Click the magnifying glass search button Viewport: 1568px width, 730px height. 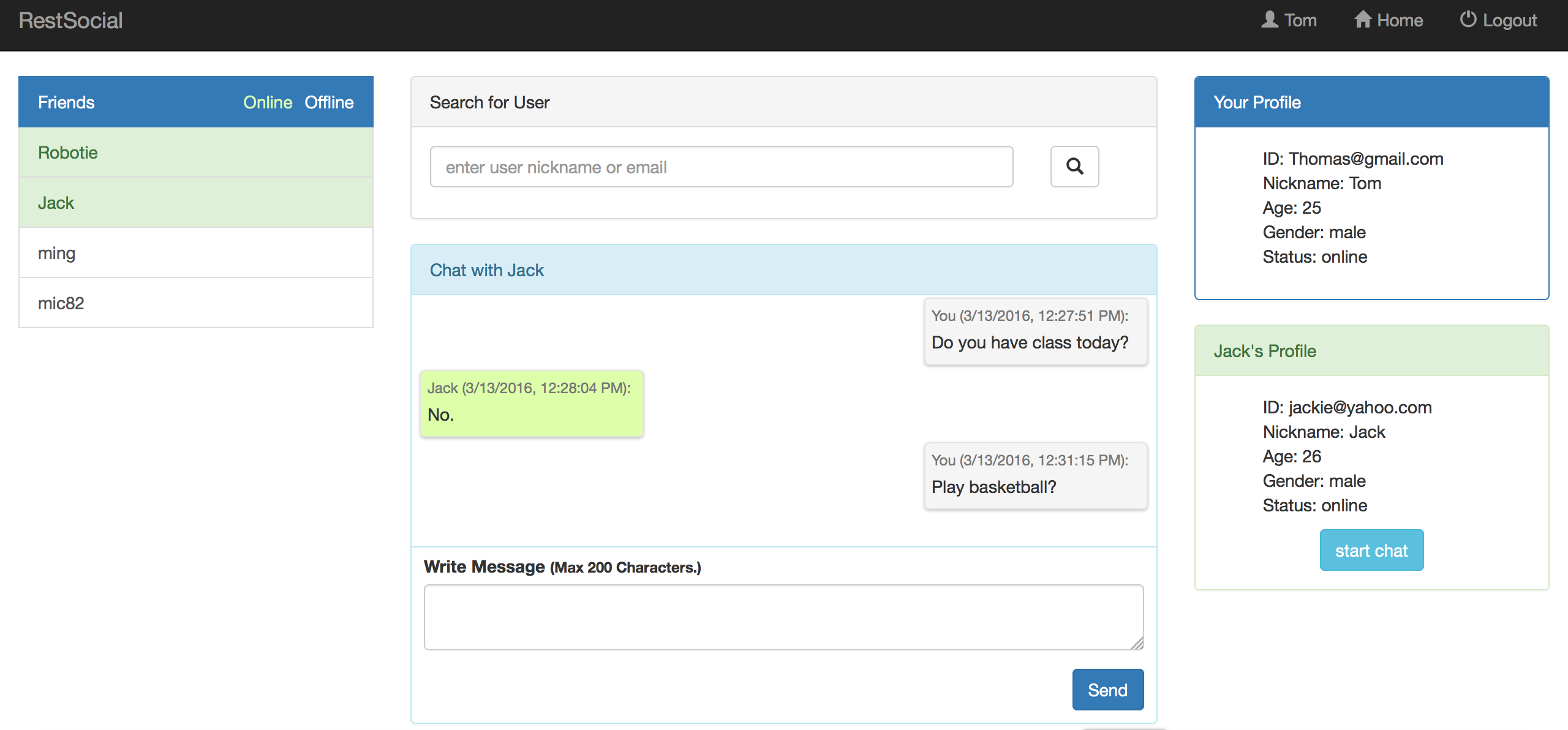(1074, 167)
